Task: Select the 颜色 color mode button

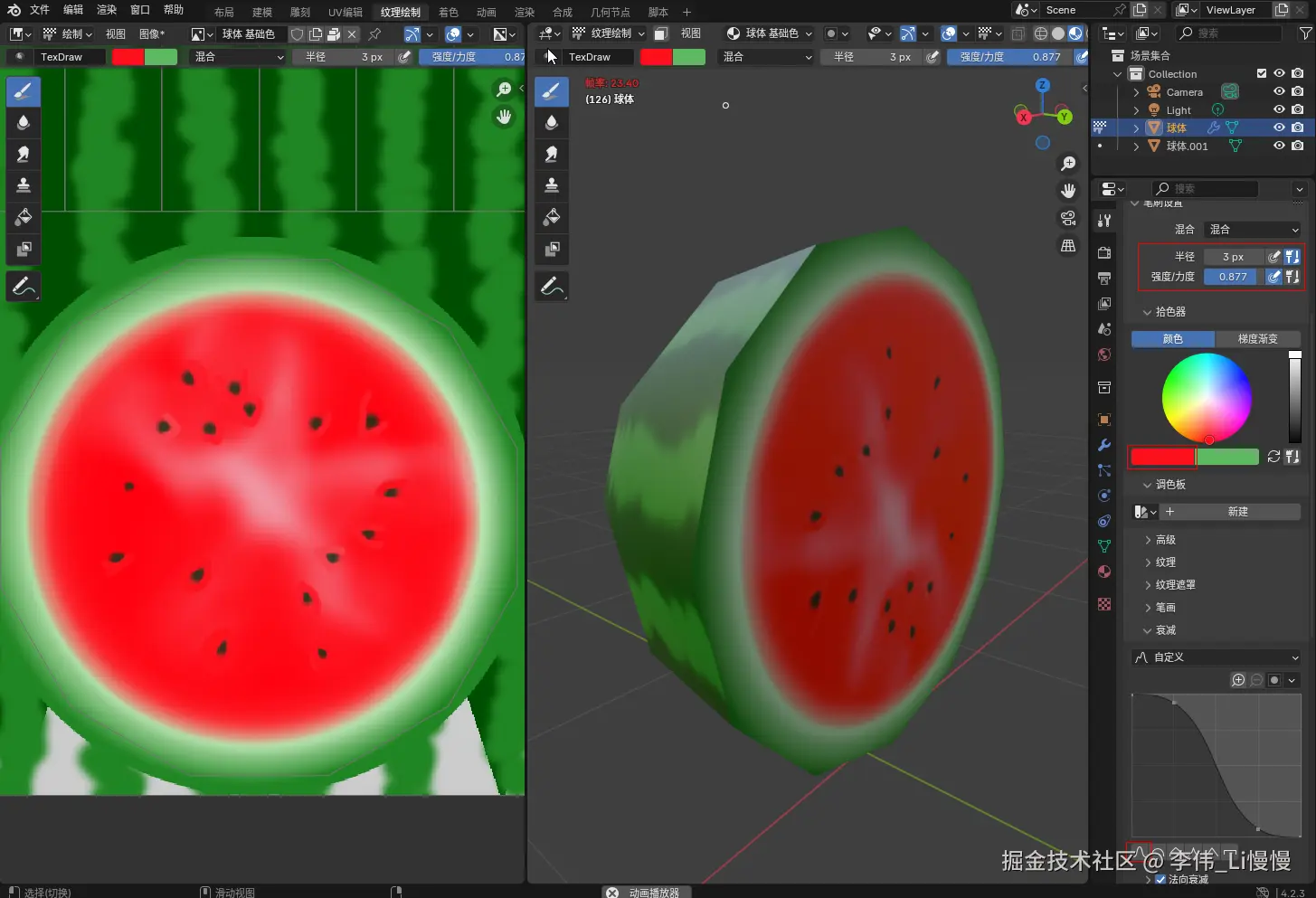Action: click(x=1173, y=339)
